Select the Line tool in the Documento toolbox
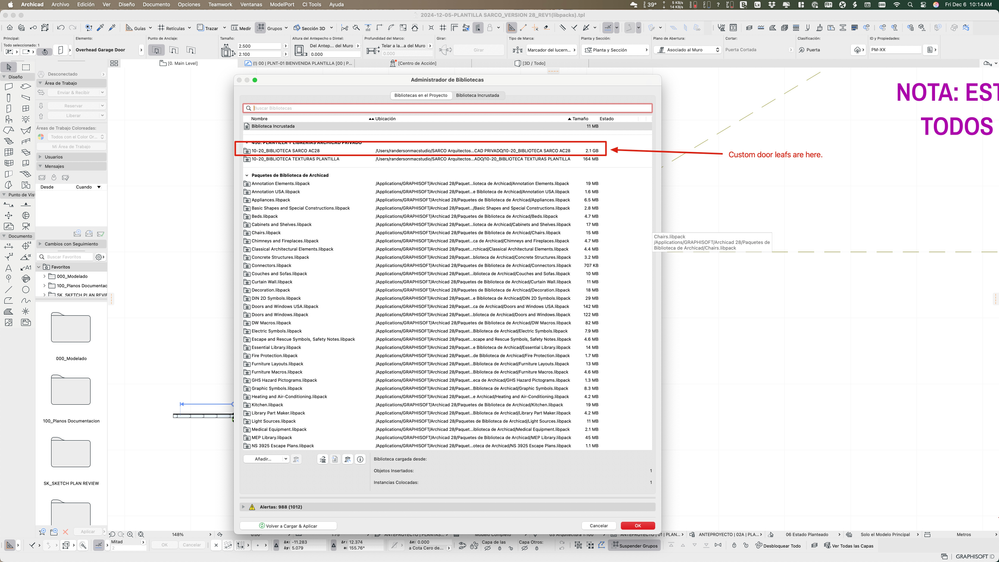999x562 pixels. (9, 290)
